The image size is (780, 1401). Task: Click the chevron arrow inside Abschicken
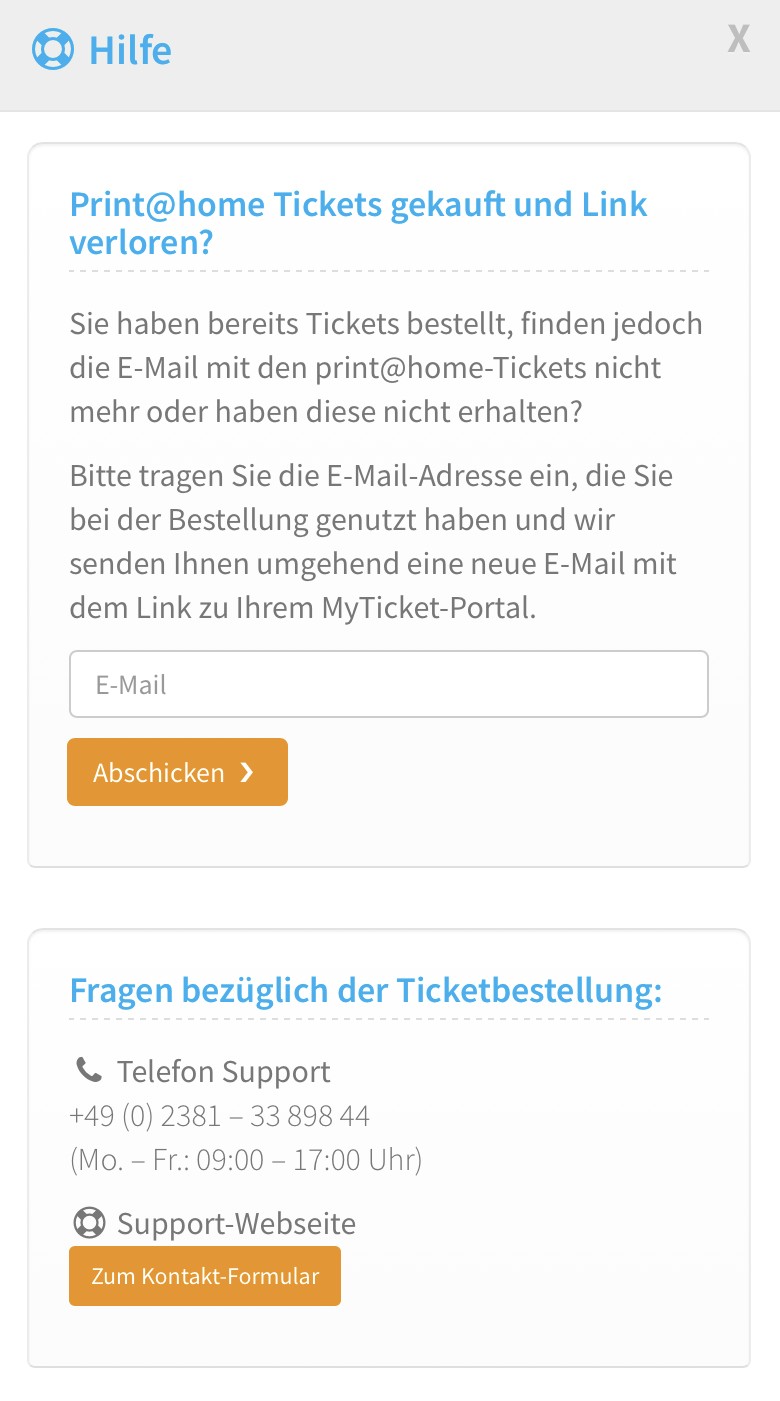[x=247, y=772]
